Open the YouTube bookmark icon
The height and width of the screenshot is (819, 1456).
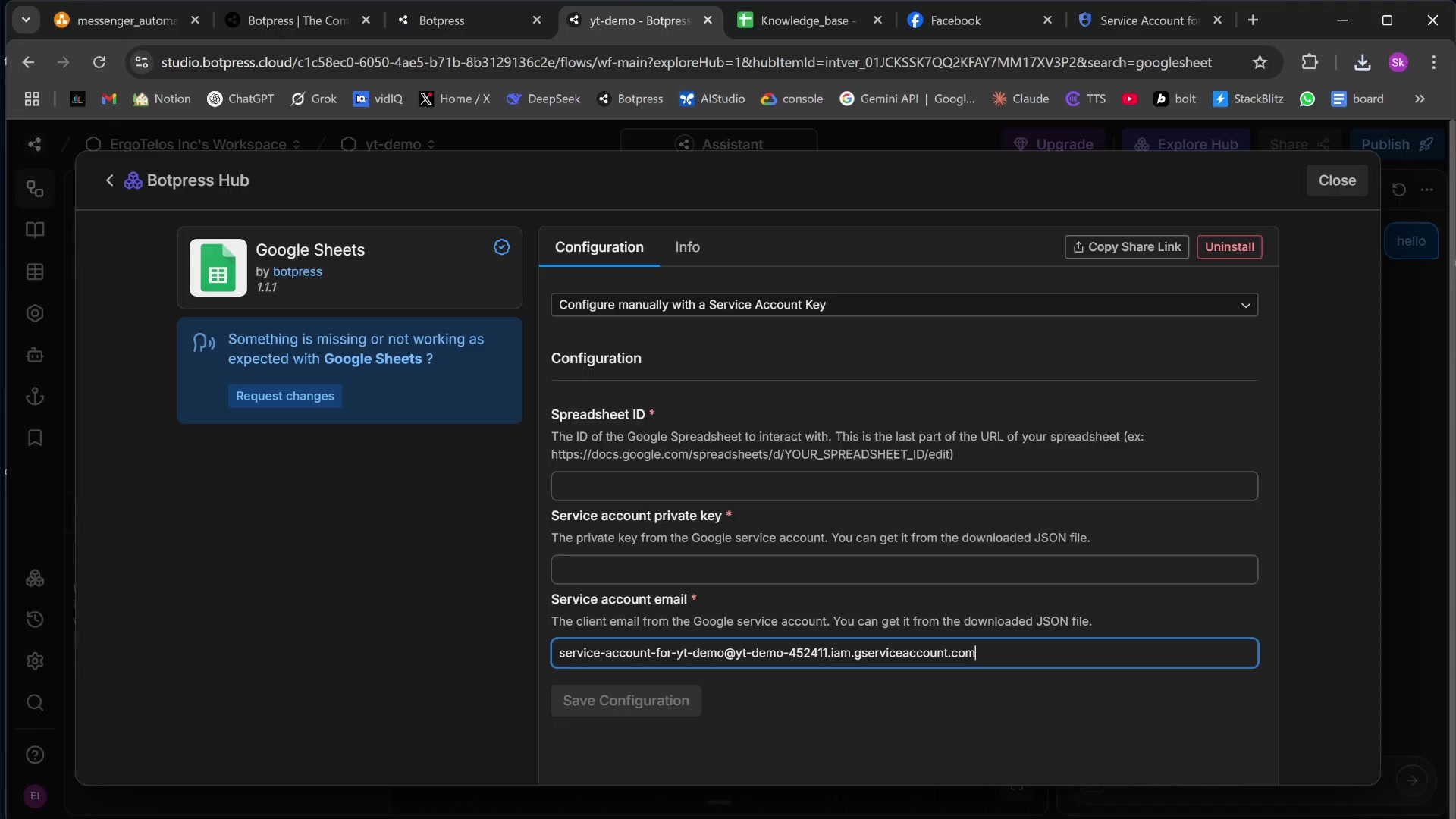pyautogui.click(x=1130, y=99)
